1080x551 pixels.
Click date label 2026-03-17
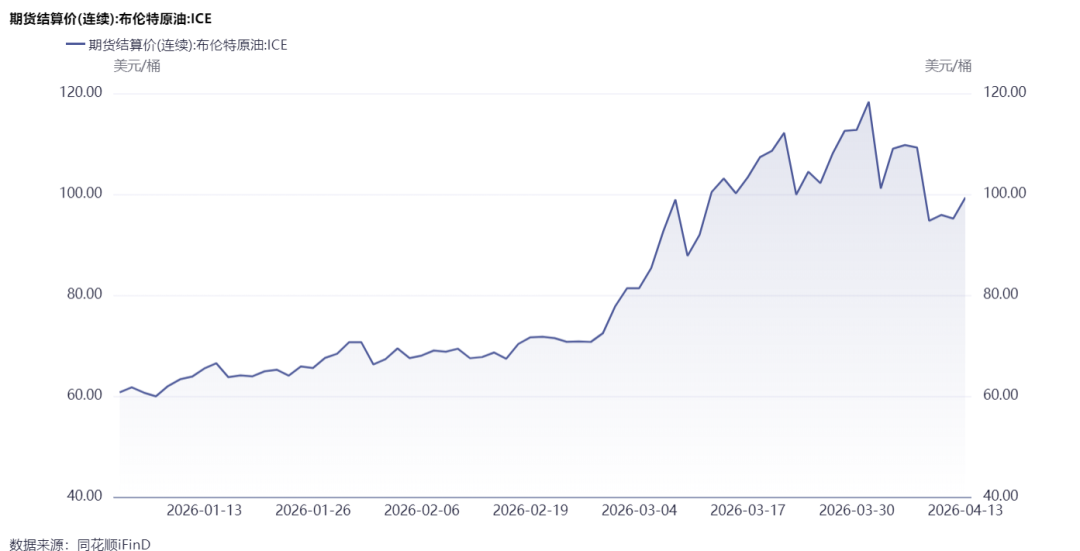[748, 510]
